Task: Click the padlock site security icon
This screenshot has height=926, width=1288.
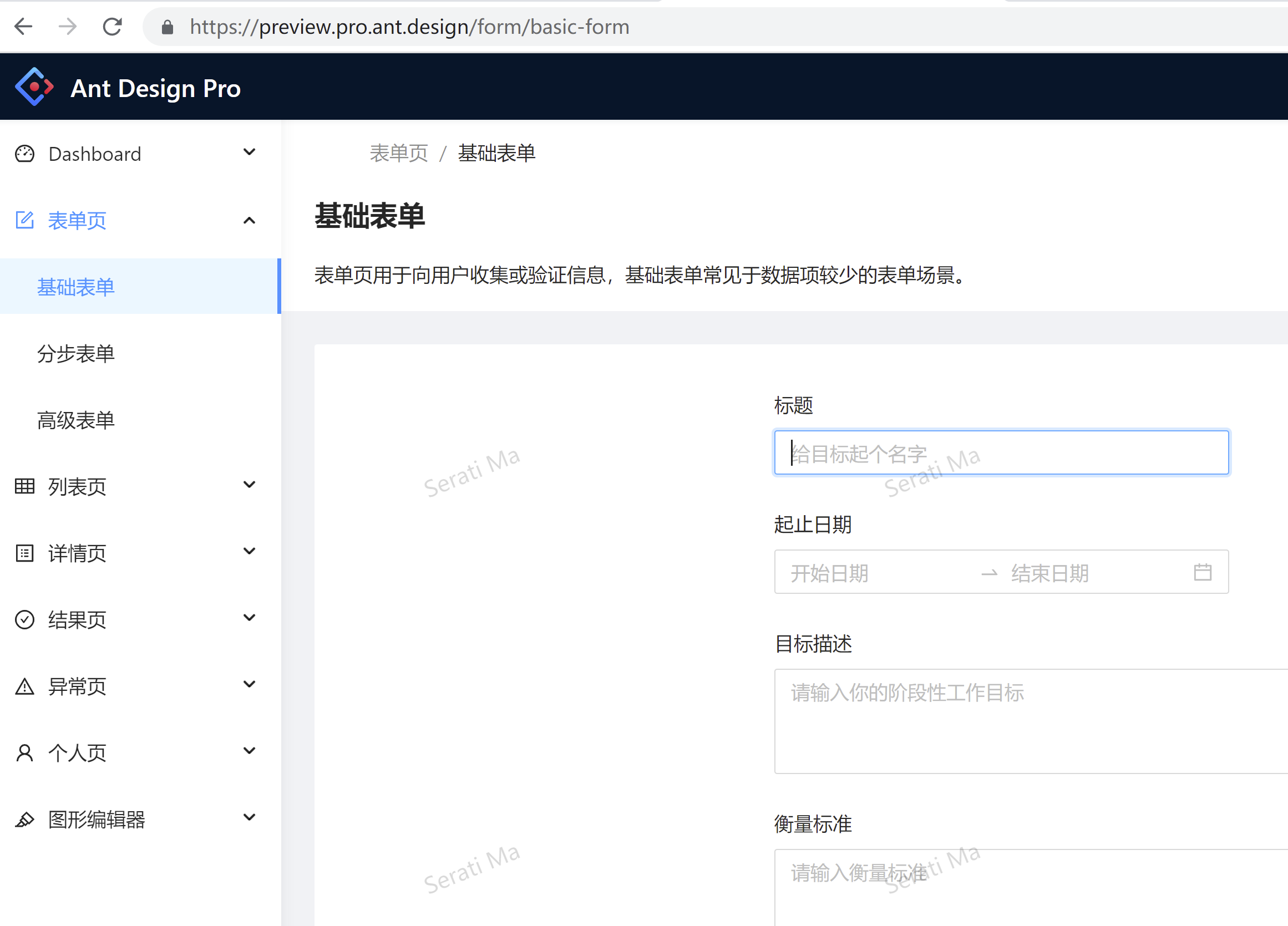Action: (x=168, y=27)
